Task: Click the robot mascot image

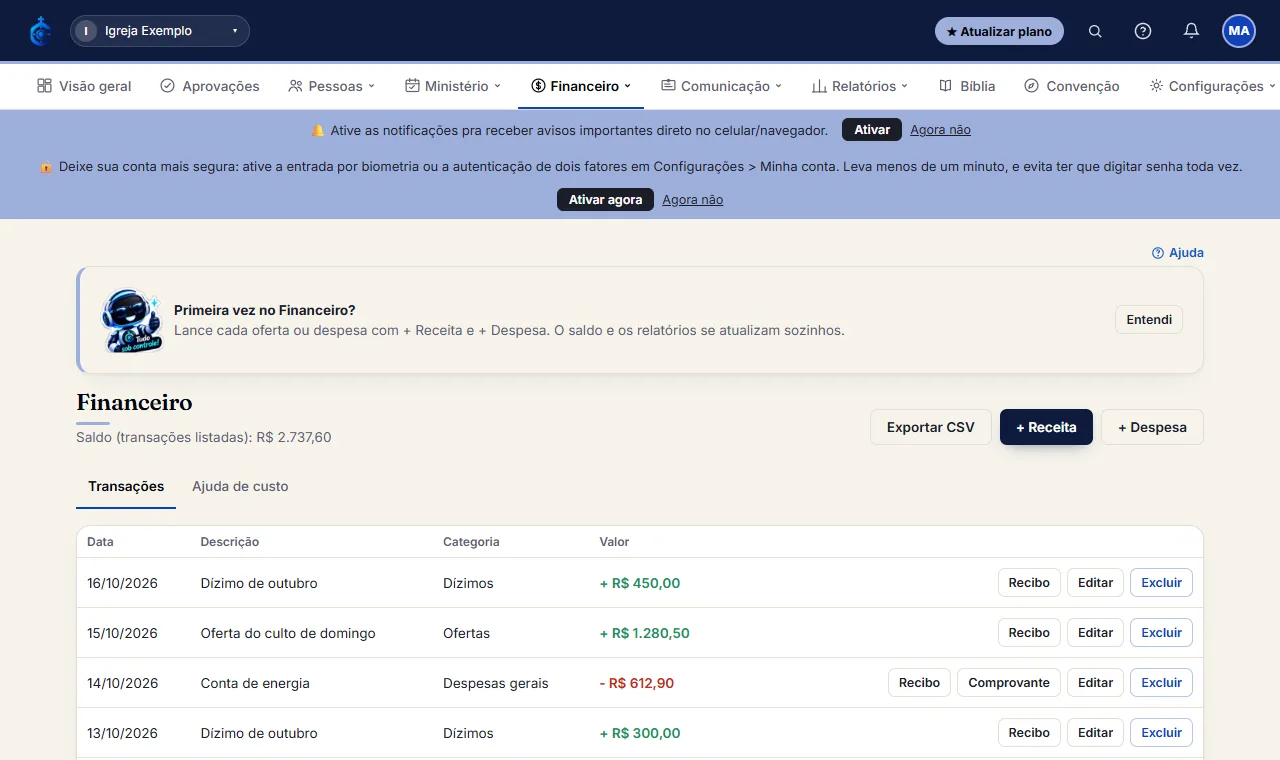Action: pyautogui.click(x=131, y=321)
